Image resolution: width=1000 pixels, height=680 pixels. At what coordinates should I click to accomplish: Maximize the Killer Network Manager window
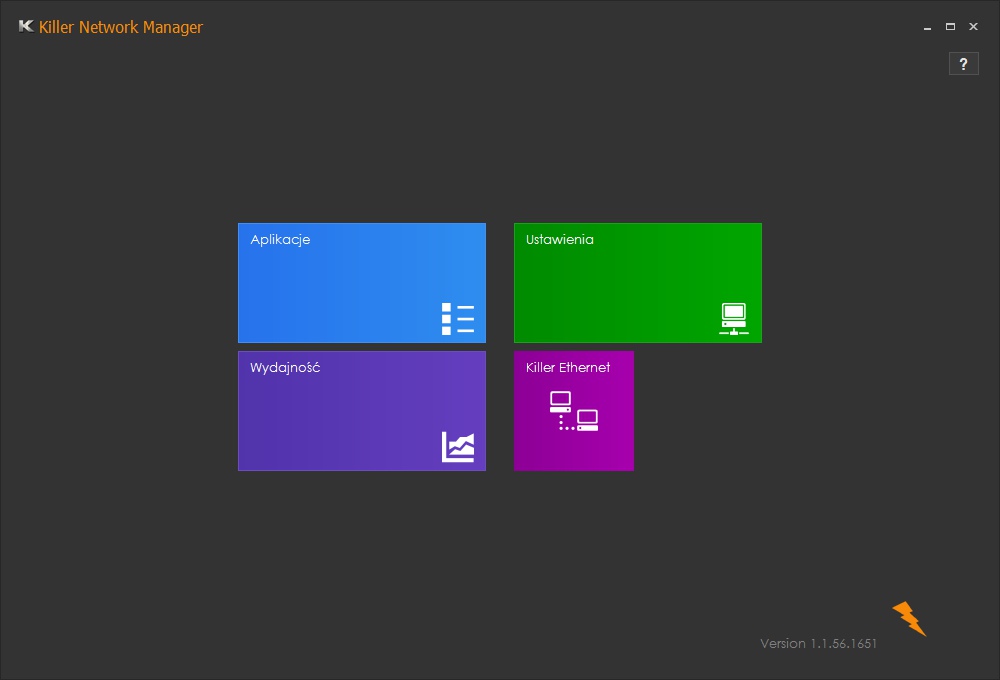pos(950,27)
